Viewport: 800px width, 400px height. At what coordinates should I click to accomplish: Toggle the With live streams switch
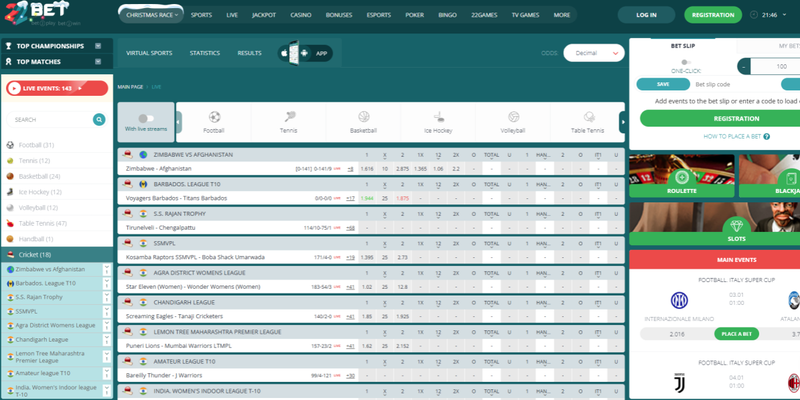(146, 118)
